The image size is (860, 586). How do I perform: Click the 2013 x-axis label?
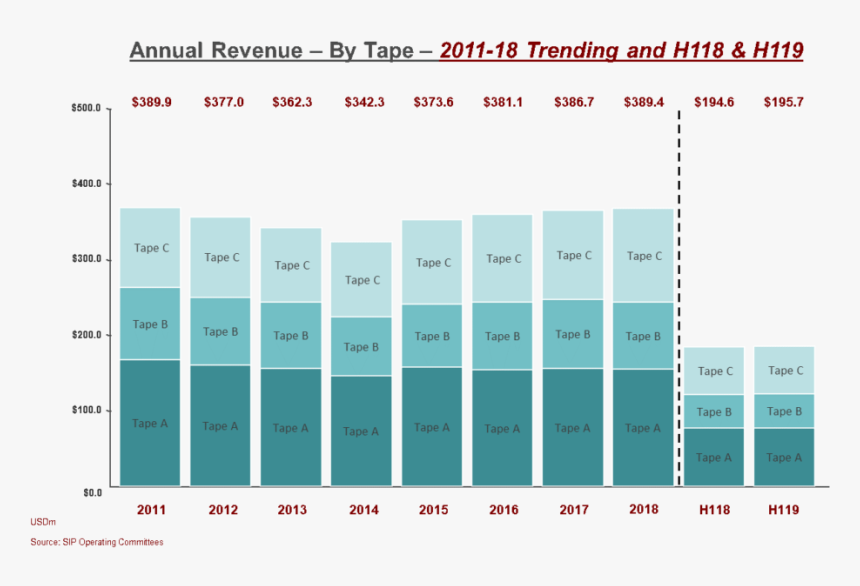pos(292,510)
